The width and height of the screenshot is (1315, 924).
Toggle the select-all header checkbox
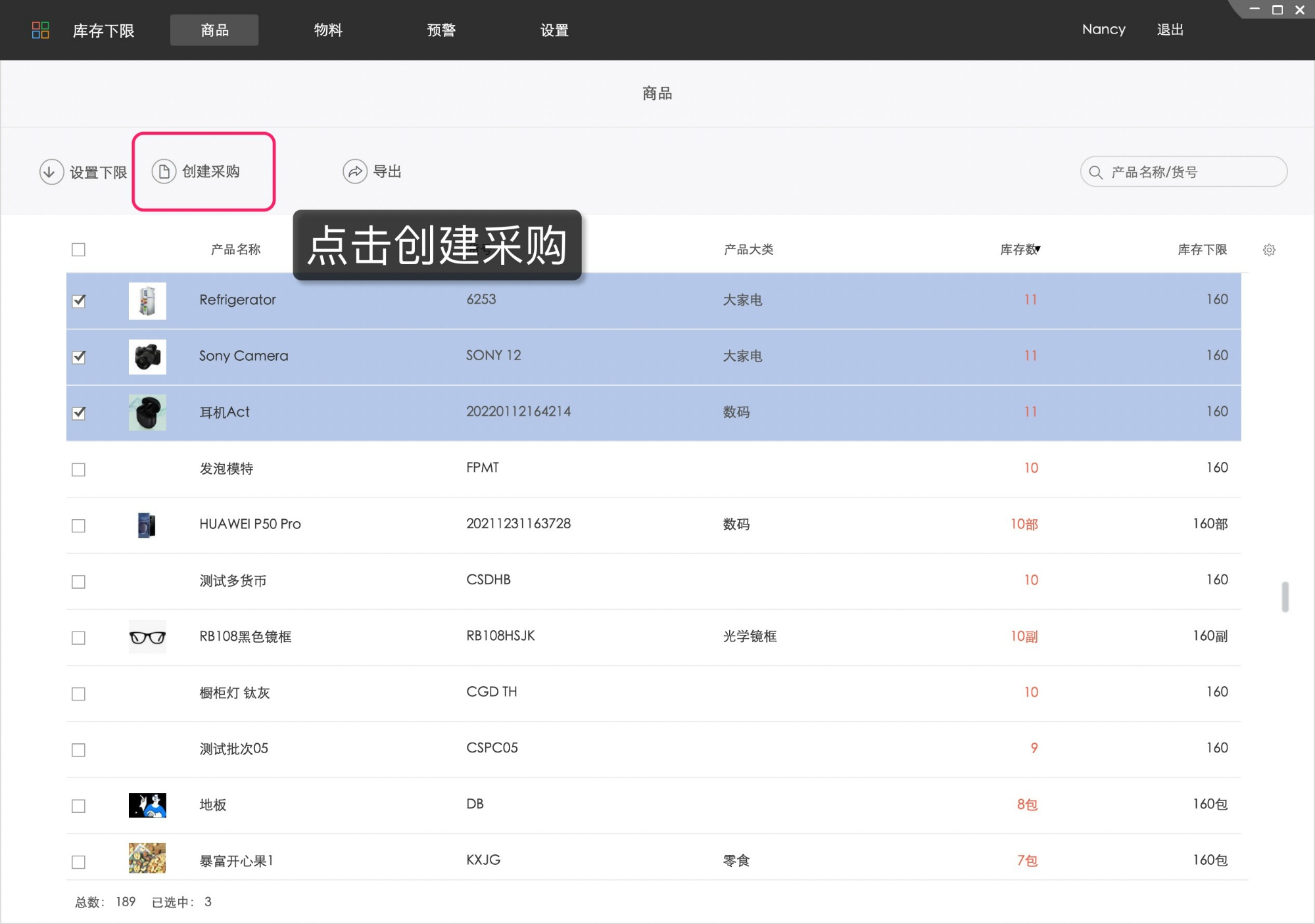pyautogui.click(x=78, y=250)
